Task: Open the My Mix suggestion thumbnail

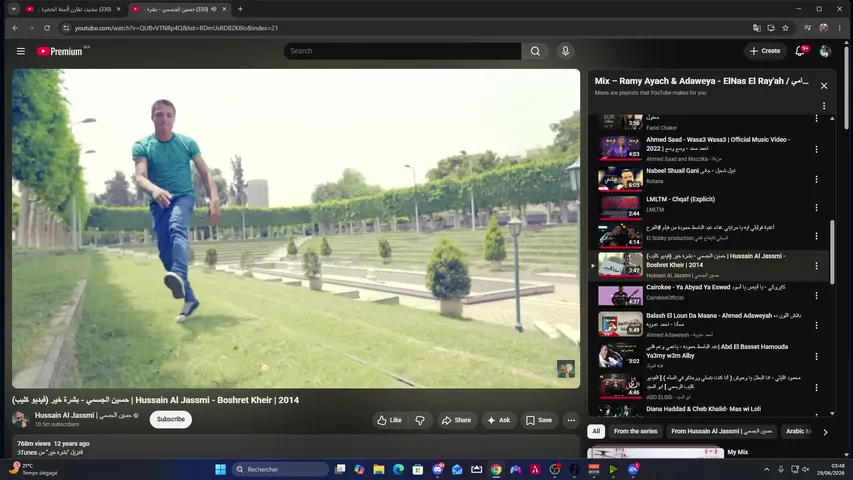Action: (x=656, y=452)
